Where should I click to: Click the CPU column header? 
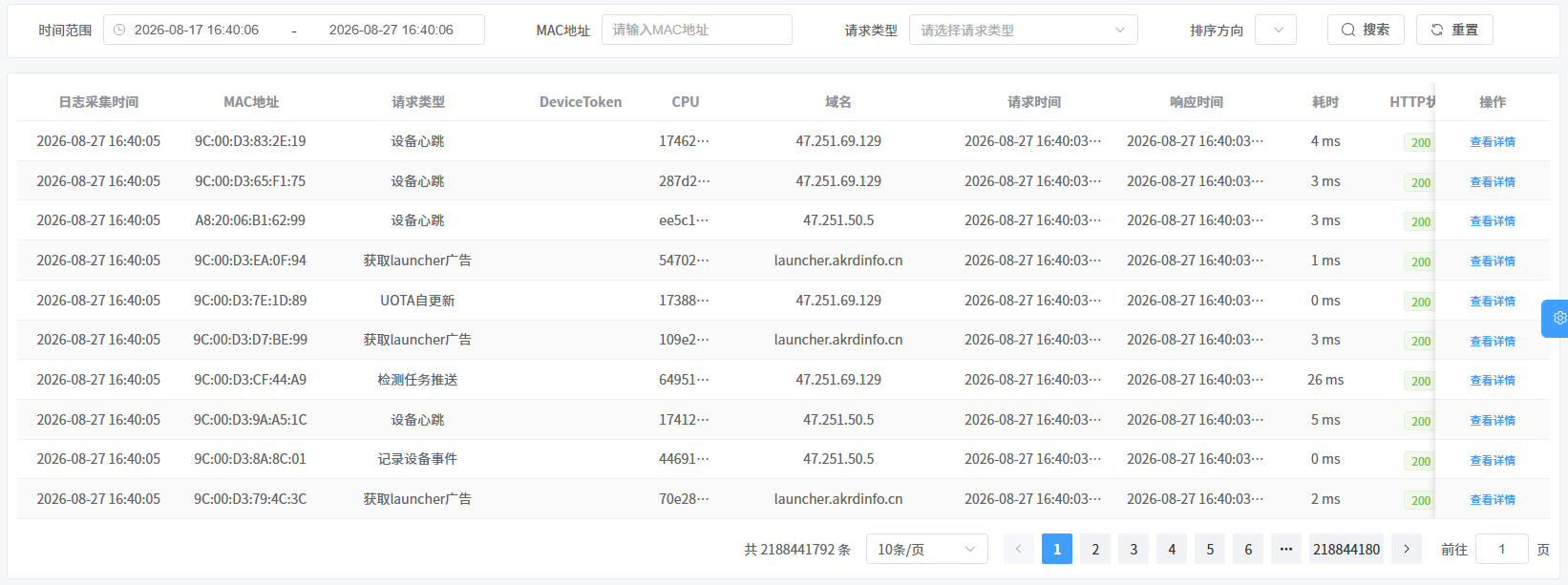[686, 101]
